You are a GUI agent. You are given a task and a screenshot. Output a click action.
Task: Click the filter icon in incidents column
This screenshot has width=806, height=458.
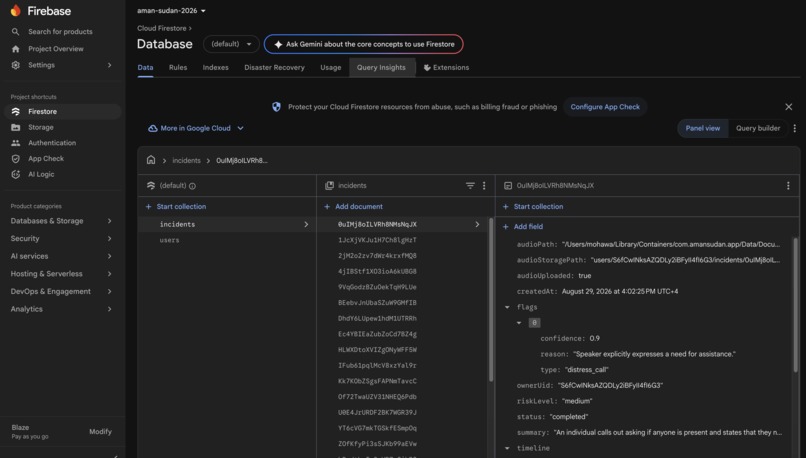pyautogui.click(x=470, y=186)
